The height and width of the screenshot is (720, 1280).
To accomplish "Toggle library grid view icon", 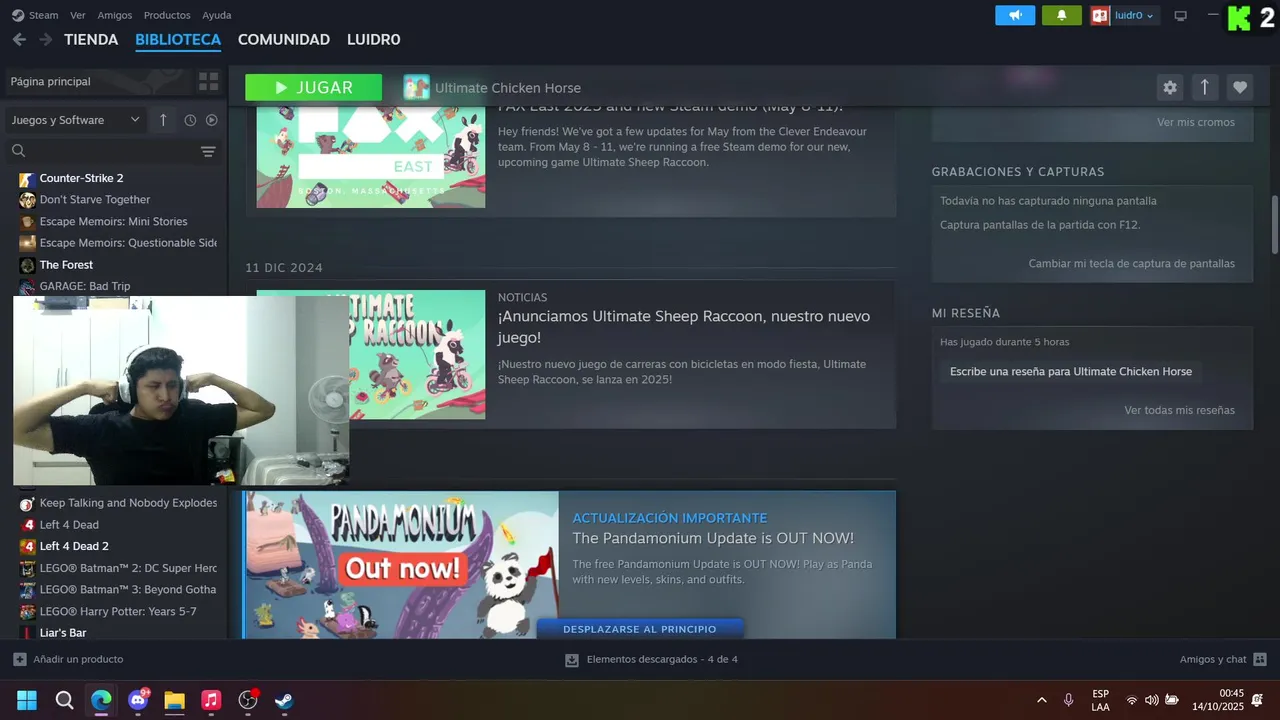I will [208, 81].
